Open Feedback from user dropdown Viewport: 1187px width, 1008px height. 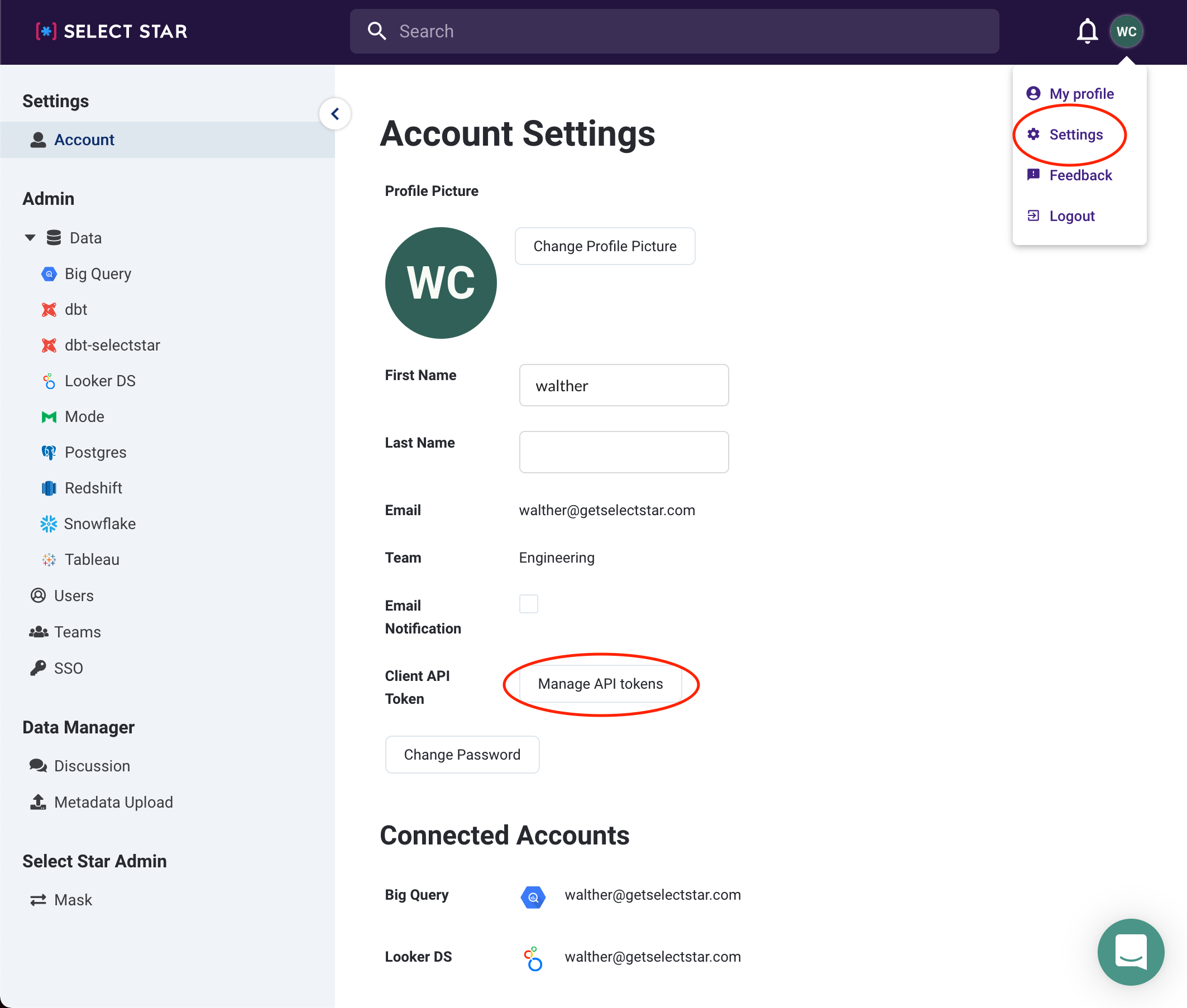(x=1080, y=175)
